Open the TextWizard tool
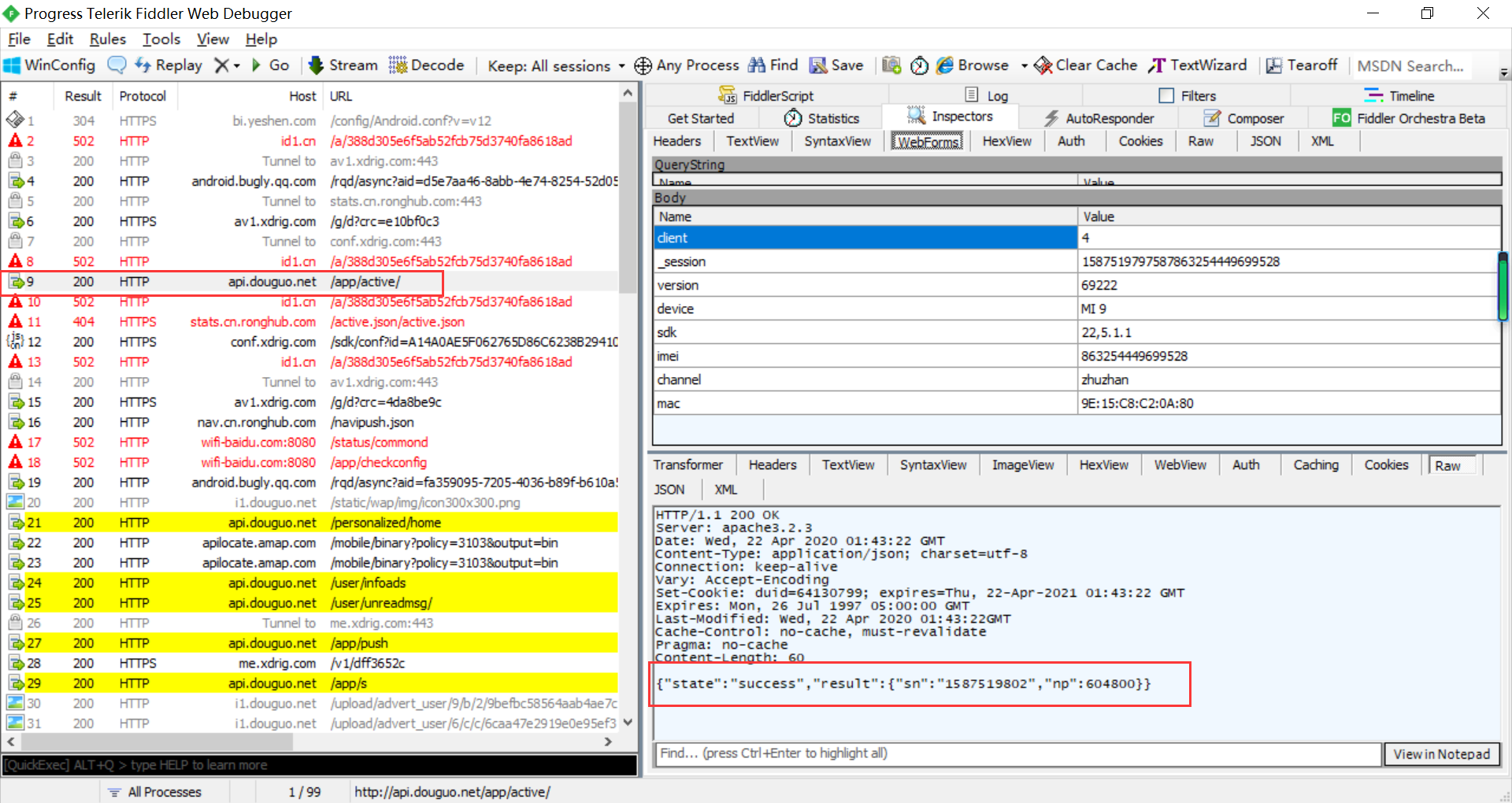Screen dimensions: 1512x803 1198,65
